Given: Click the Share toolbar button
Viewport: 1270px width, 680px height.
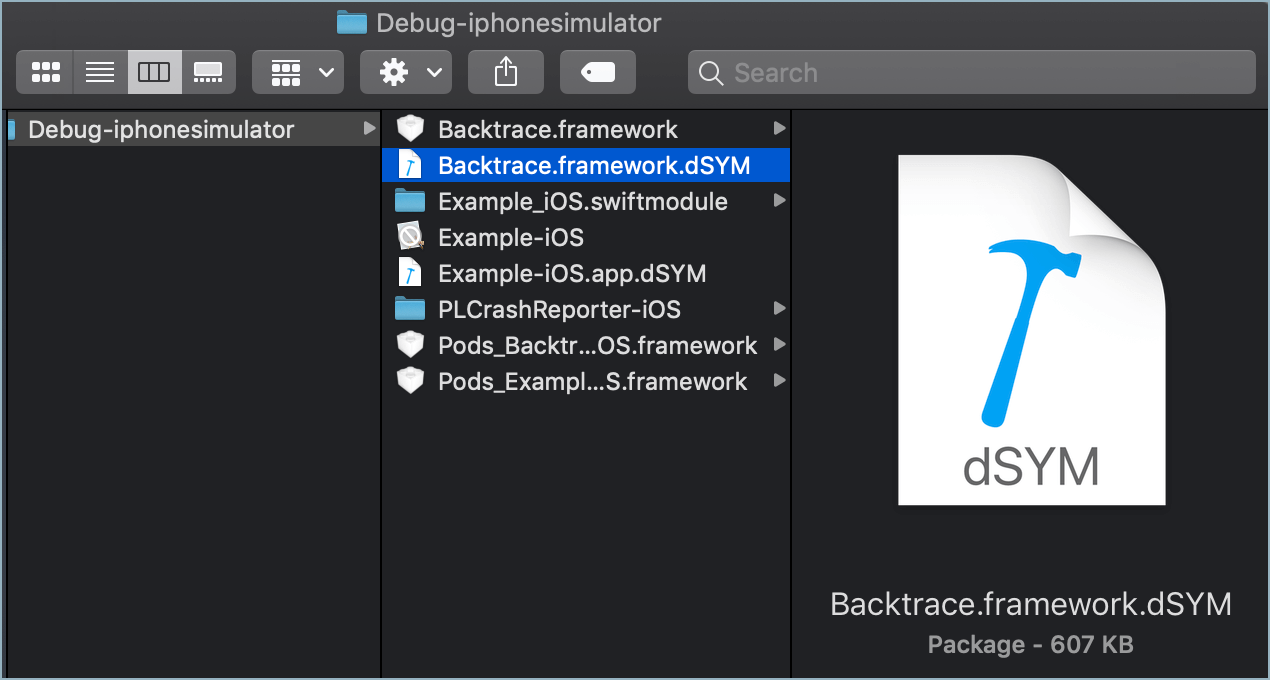Looking at the screenshot, I should (506, 72).
